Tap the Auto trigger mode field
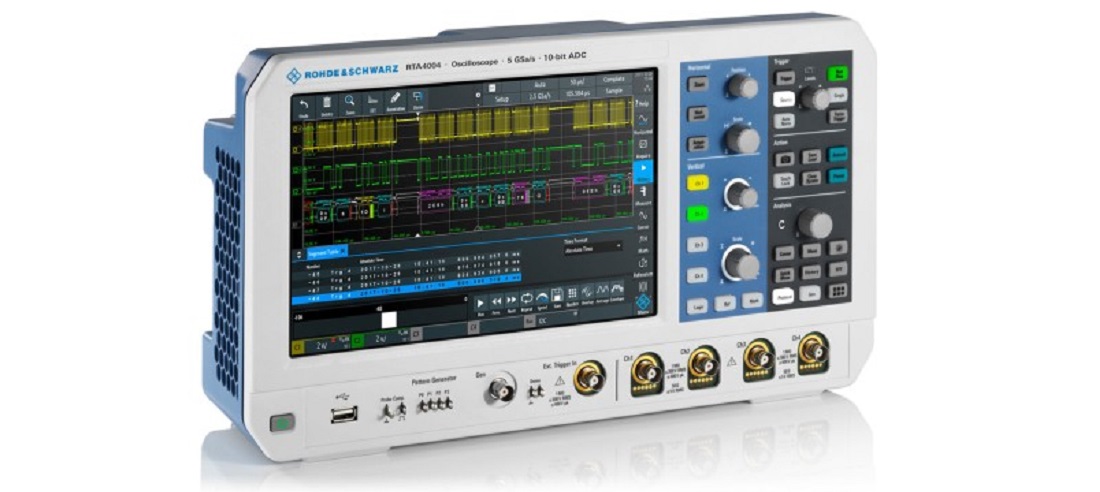1100x492 pixels. [540, 84]
